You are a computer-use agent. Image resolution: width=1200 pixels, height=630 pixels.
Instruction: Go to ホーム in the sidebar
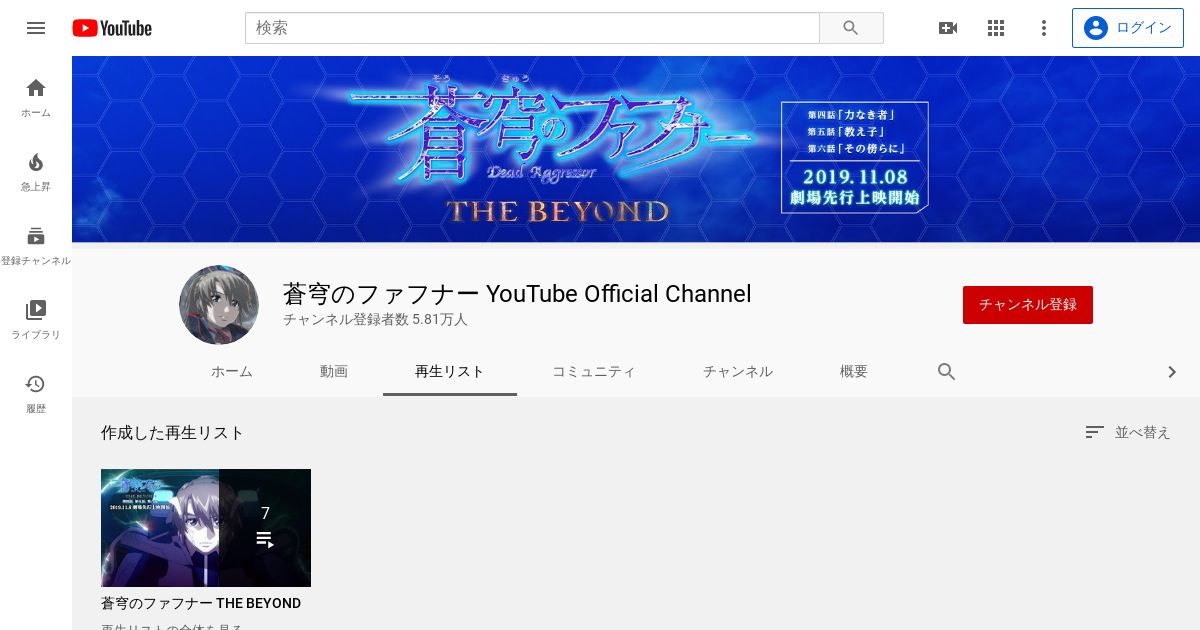[x=36, y=98]
